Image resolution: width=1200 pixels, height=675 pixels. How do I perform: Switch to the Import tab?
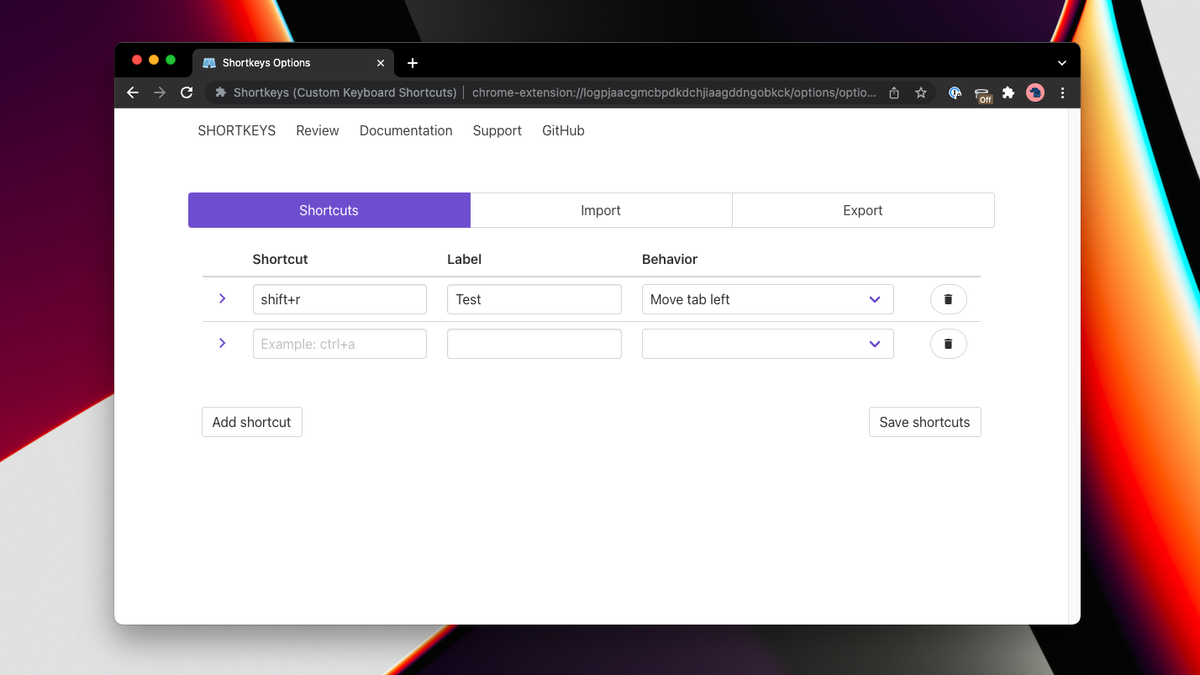pyautogui.click(x=601, y=210)
